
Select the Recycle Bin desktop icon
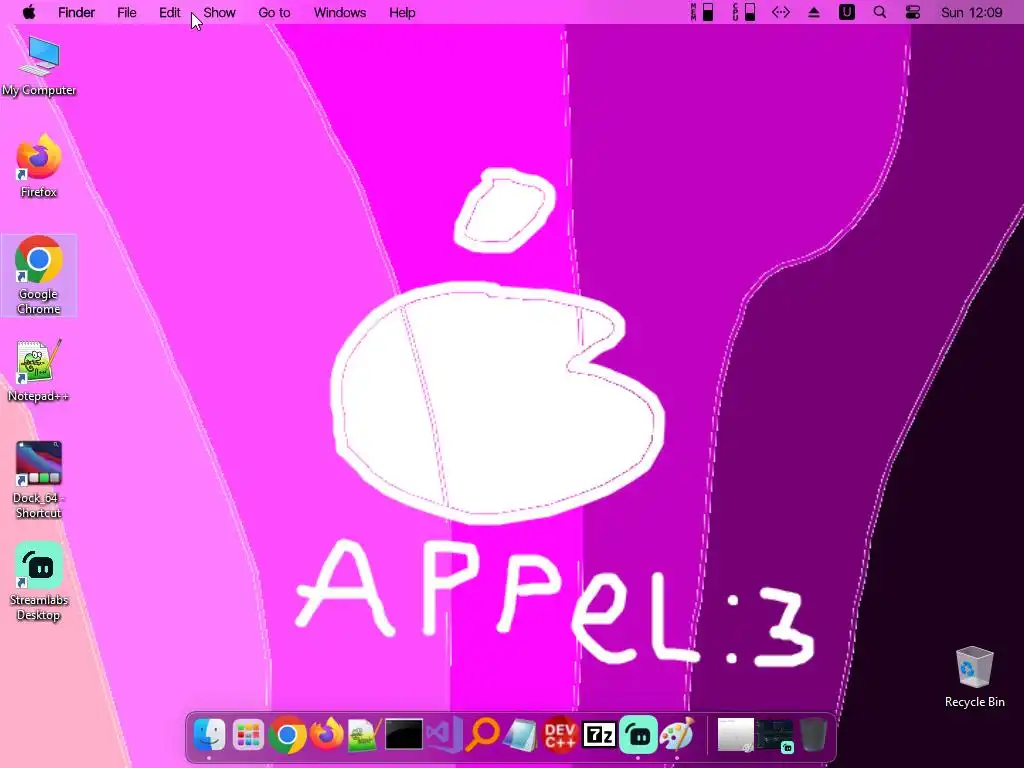(974, 677)
